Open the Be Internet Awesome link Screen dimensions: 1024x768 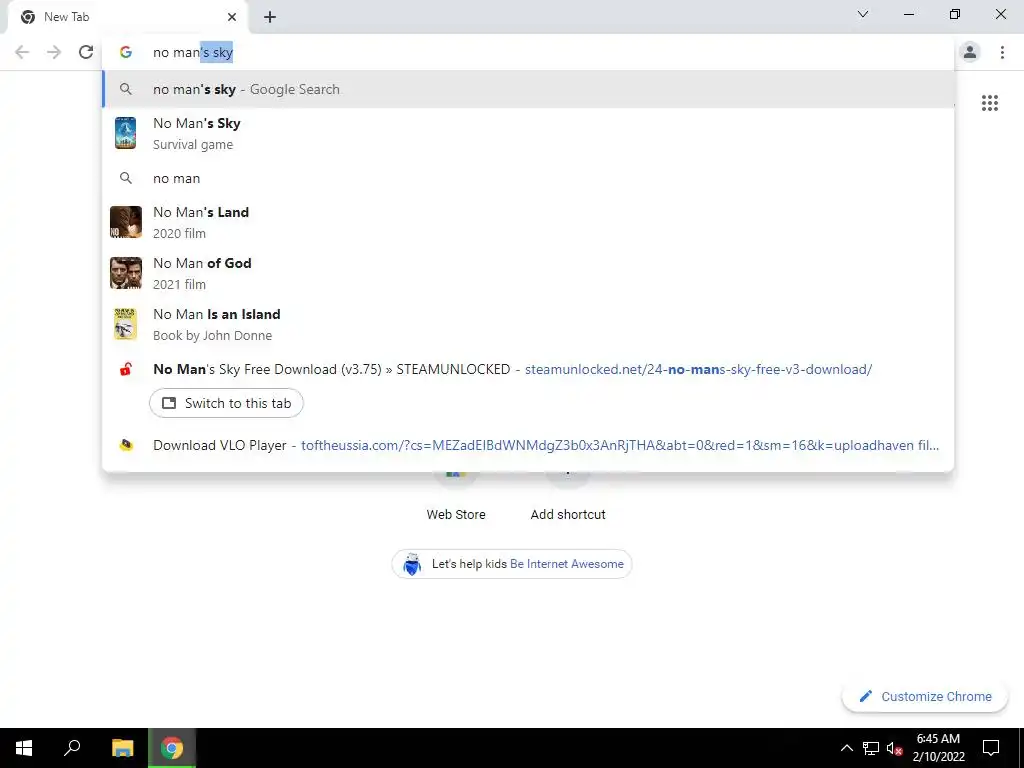coord(566,564)
